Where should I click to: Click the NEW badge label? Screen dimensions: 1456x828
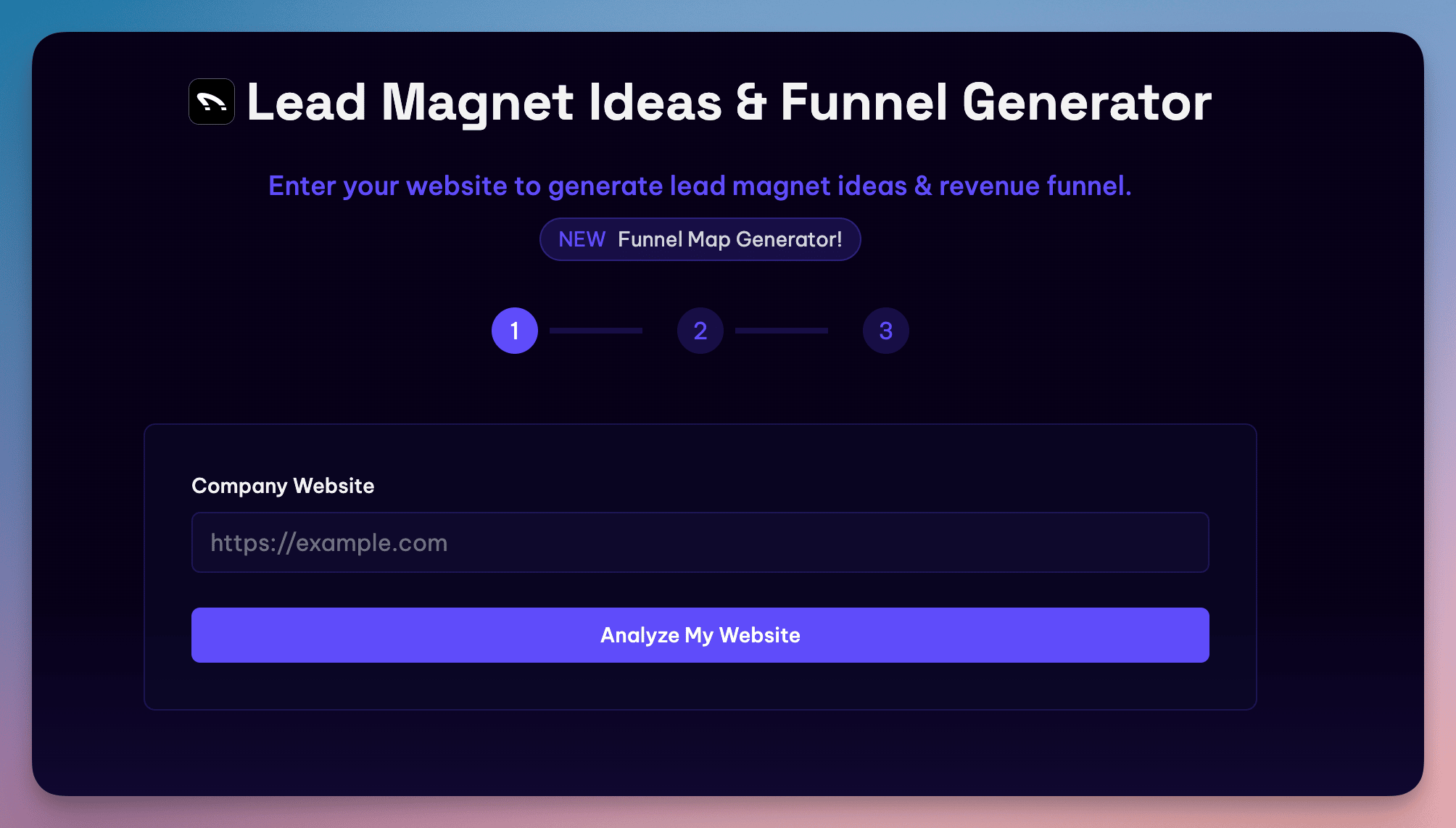pos(582,239)
